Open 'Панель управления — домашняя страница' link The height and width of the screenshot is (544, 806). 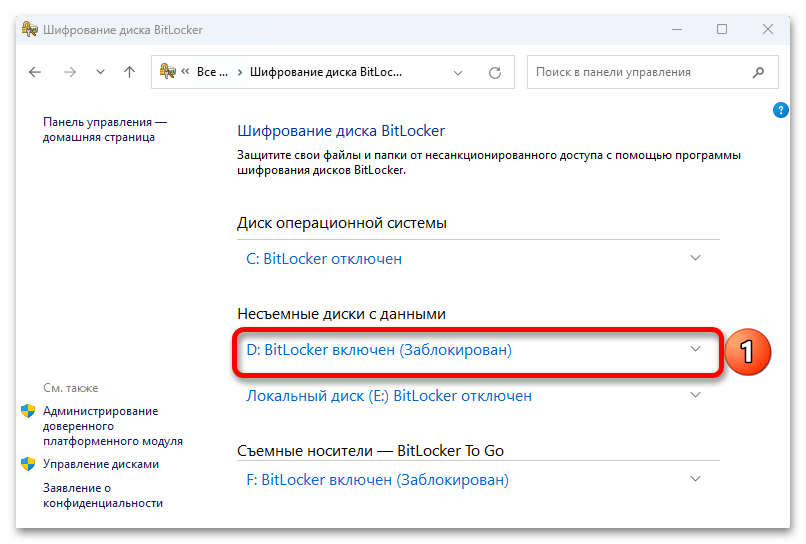(x=105, y=130)
